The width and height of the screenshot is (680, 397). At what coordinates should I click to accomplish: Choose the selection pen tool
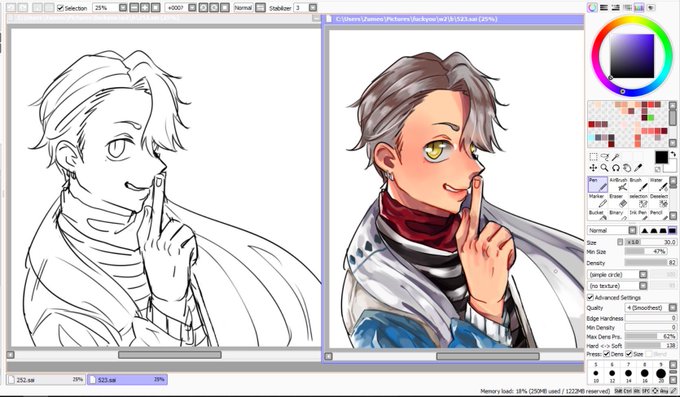click(x=638, y=201)
